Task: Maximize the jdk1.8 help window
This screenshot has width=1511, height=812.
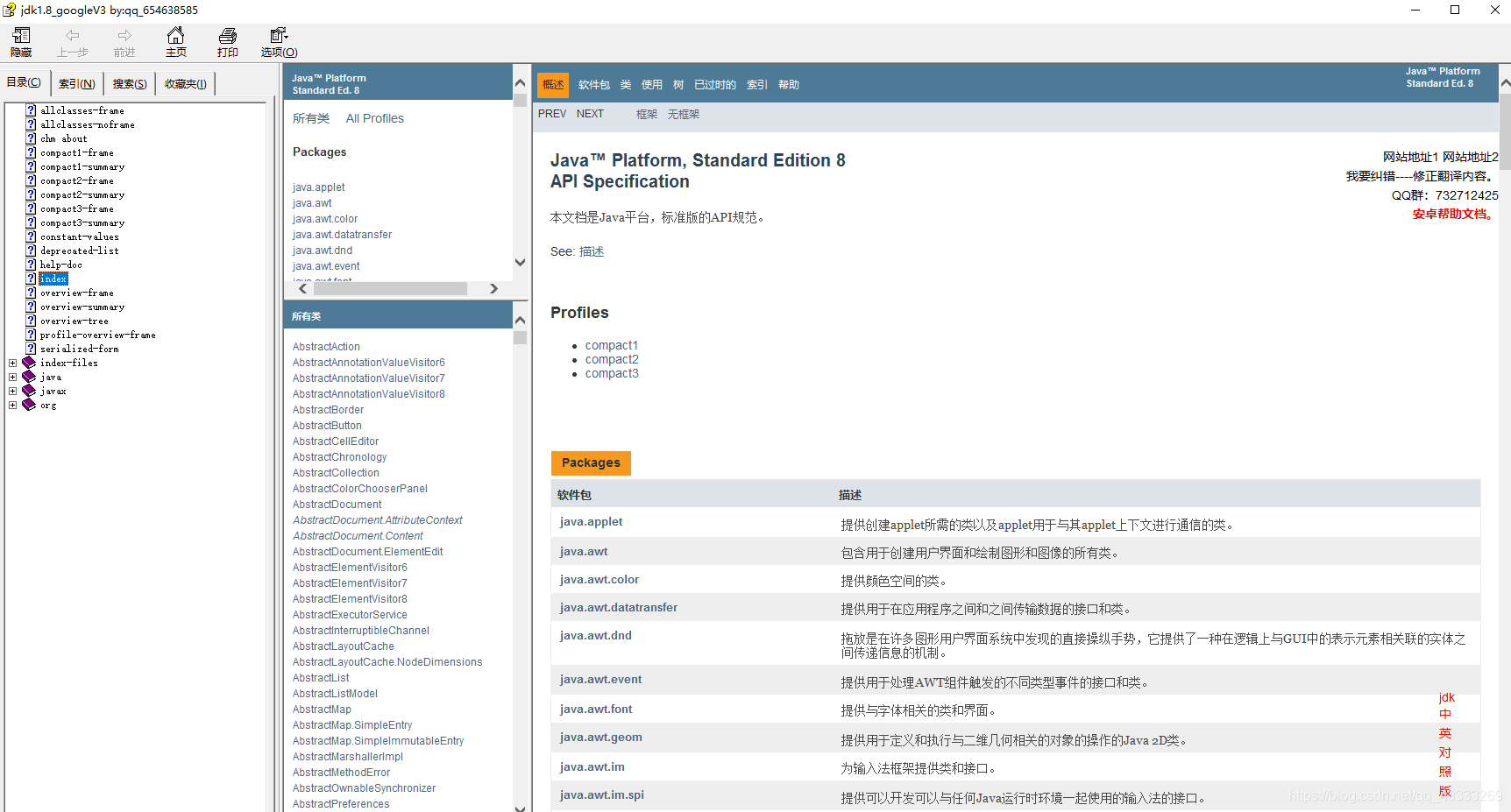Action: [1455, 10]
